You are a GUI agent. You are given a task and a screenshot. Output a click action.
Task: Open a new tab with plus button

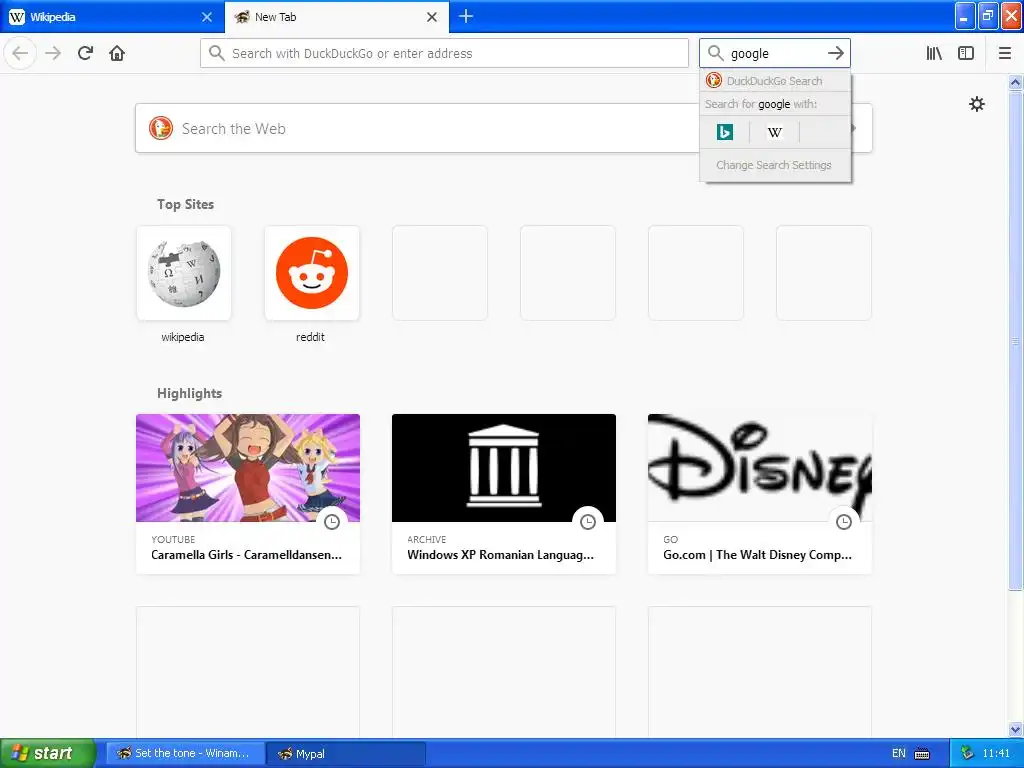[x=466, y=16]
